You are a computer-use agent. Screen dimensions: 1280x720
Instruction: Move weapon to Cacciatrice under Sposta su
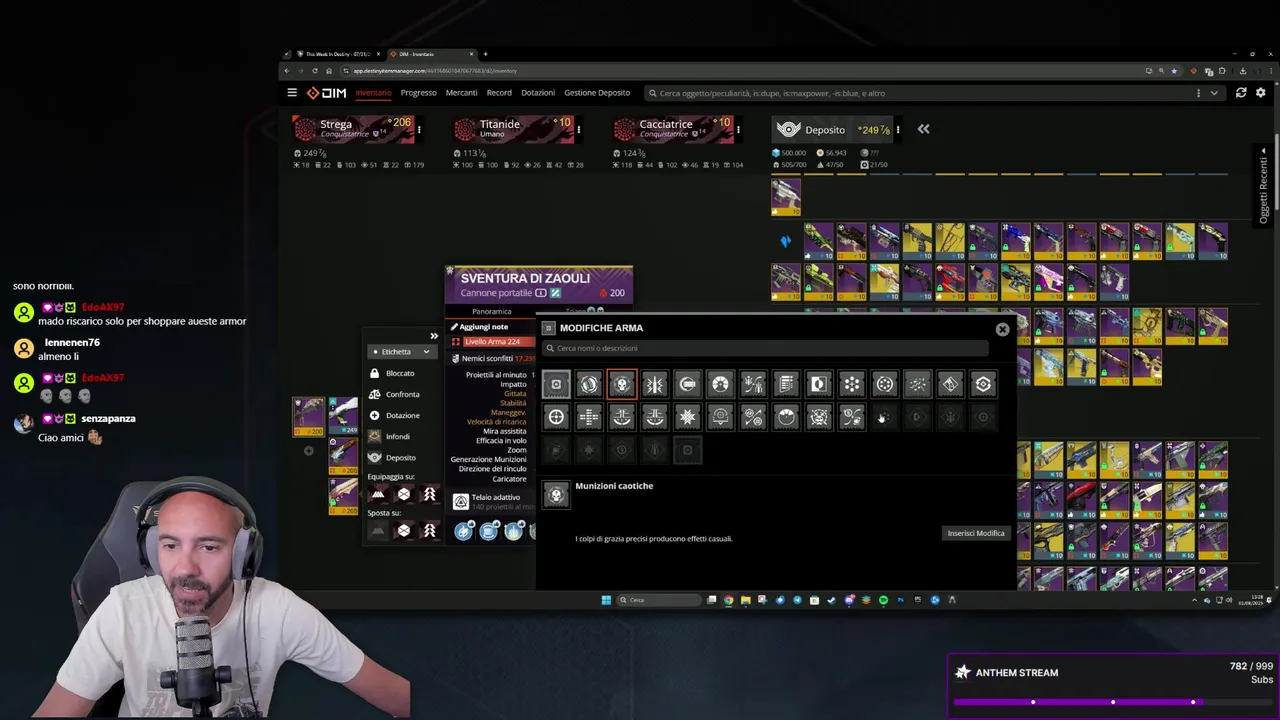(x=430, y=531)
